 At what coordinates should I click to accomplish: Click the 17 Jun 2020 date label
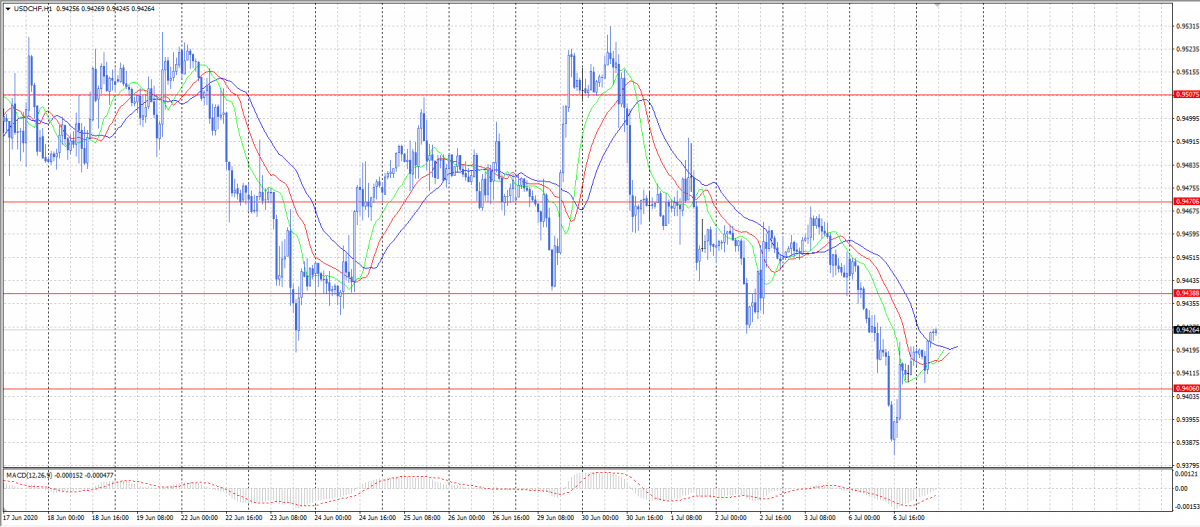20,518
